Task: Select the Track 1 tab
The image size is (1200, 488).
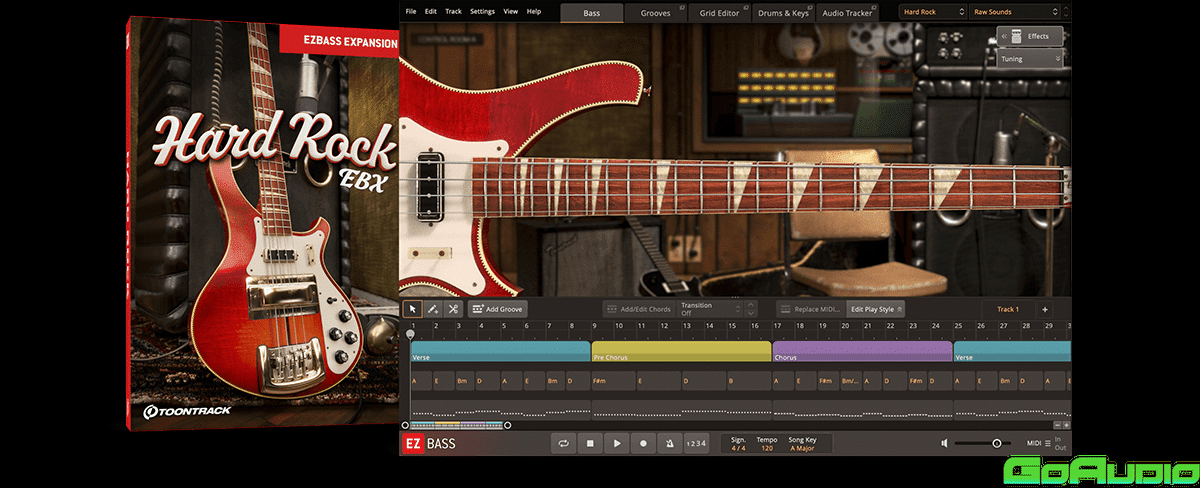Action: pyautogui.click(x=1007, y=309)
